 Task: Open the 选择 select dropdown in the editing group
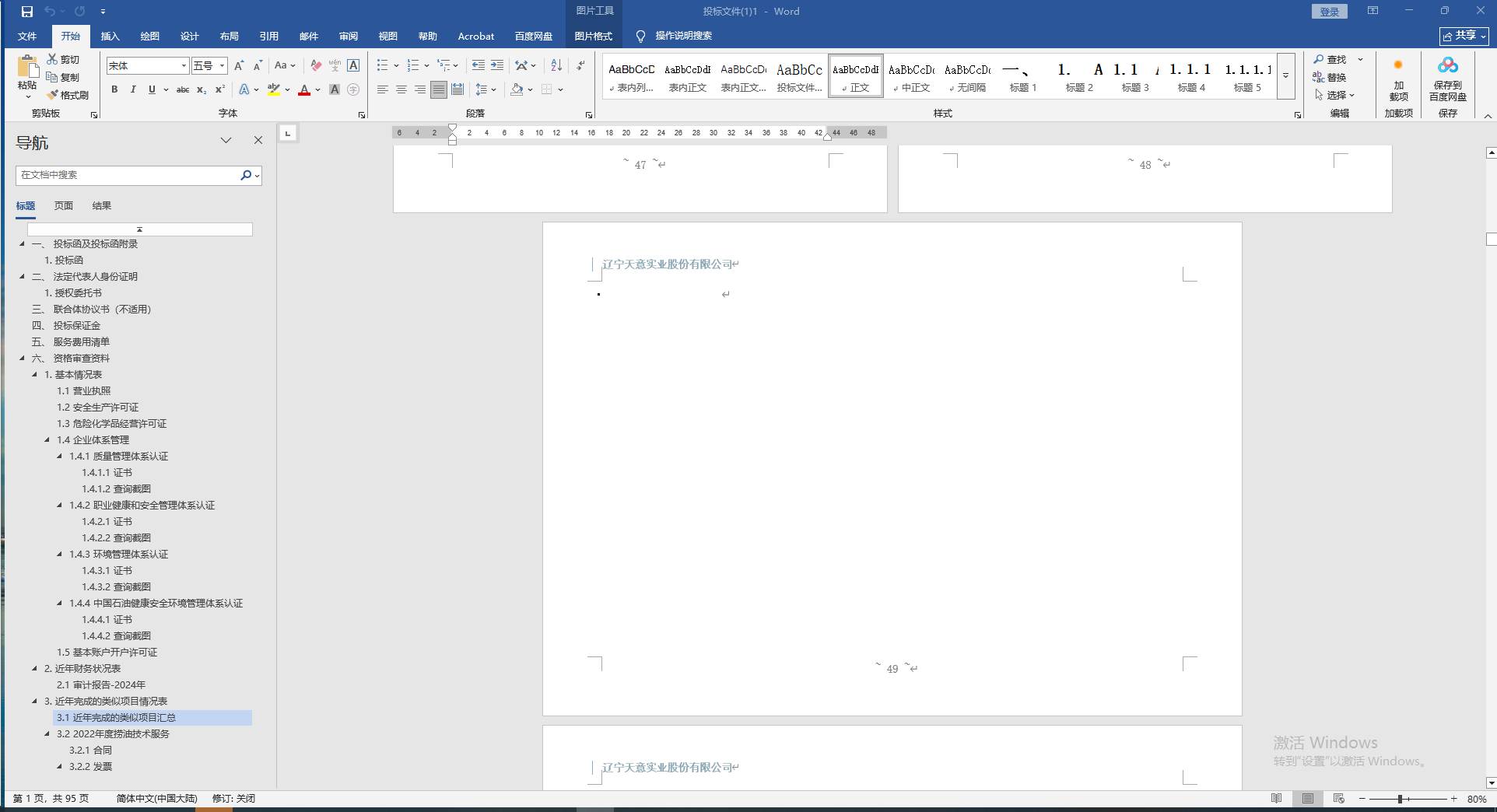pyautogui.click(x=1334, y=95)
